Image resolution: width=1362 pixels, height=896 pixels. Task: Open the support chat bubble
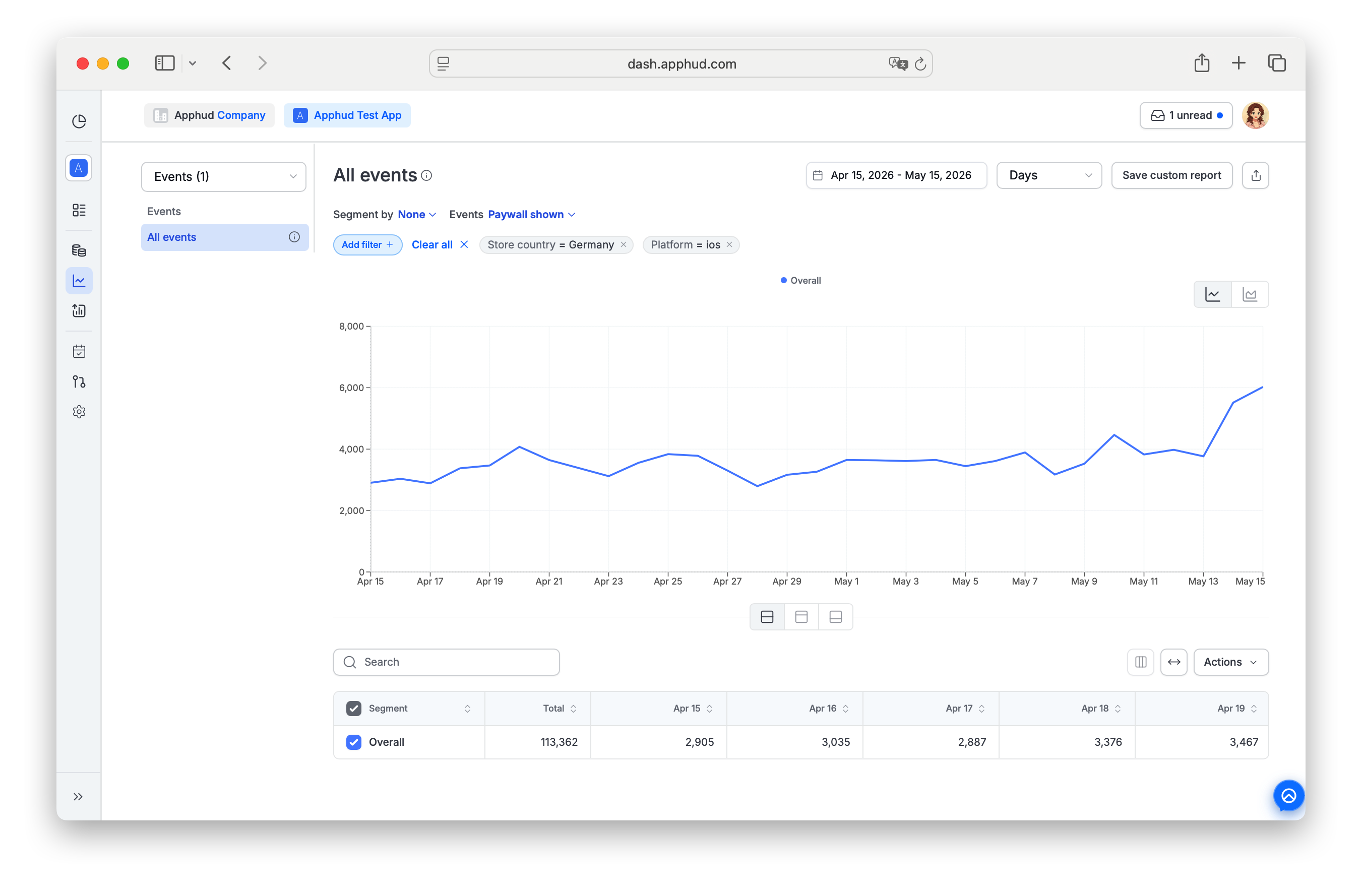click(x=1288, y=795)
